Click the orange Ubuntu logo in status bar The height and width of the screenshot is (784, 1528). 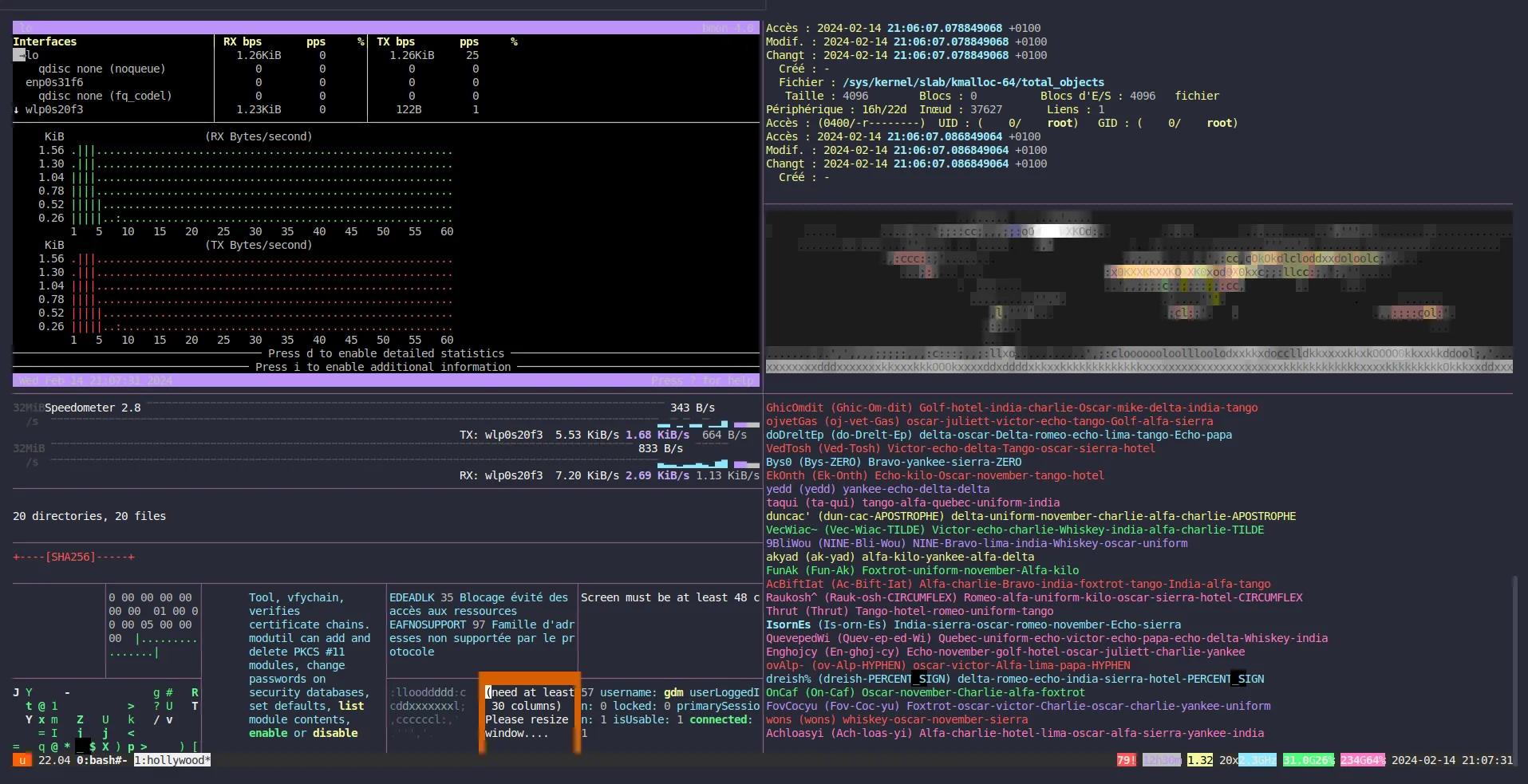(x=22, y=761)
